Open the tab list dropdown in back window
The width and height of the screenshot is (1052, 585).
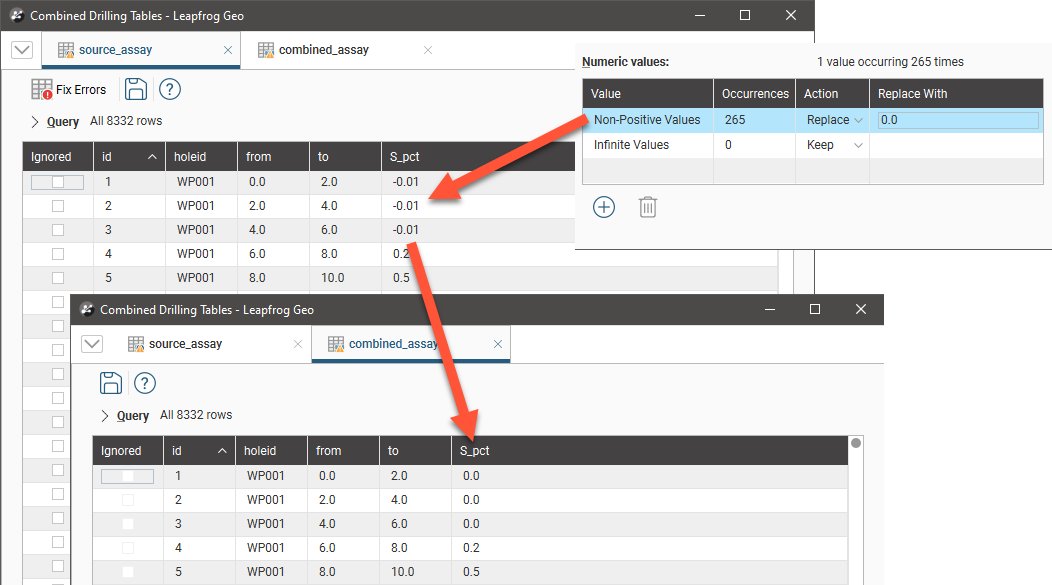coord(22,49)
